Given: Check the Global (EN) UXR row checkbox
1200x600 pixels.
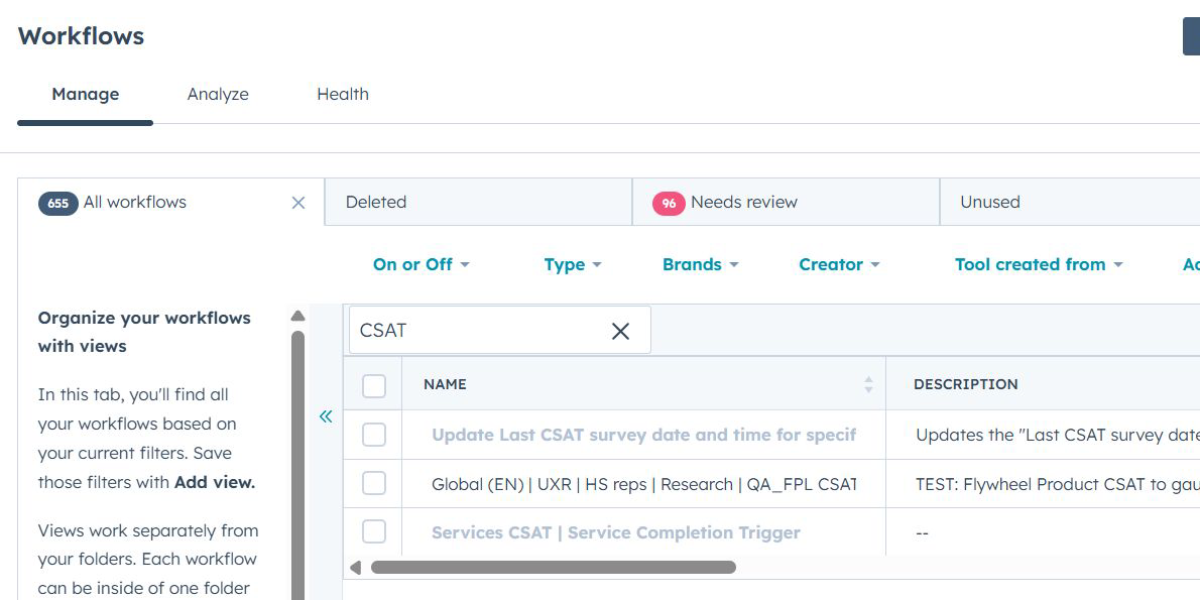Looking at the screenshot, I should coord(374,484).
